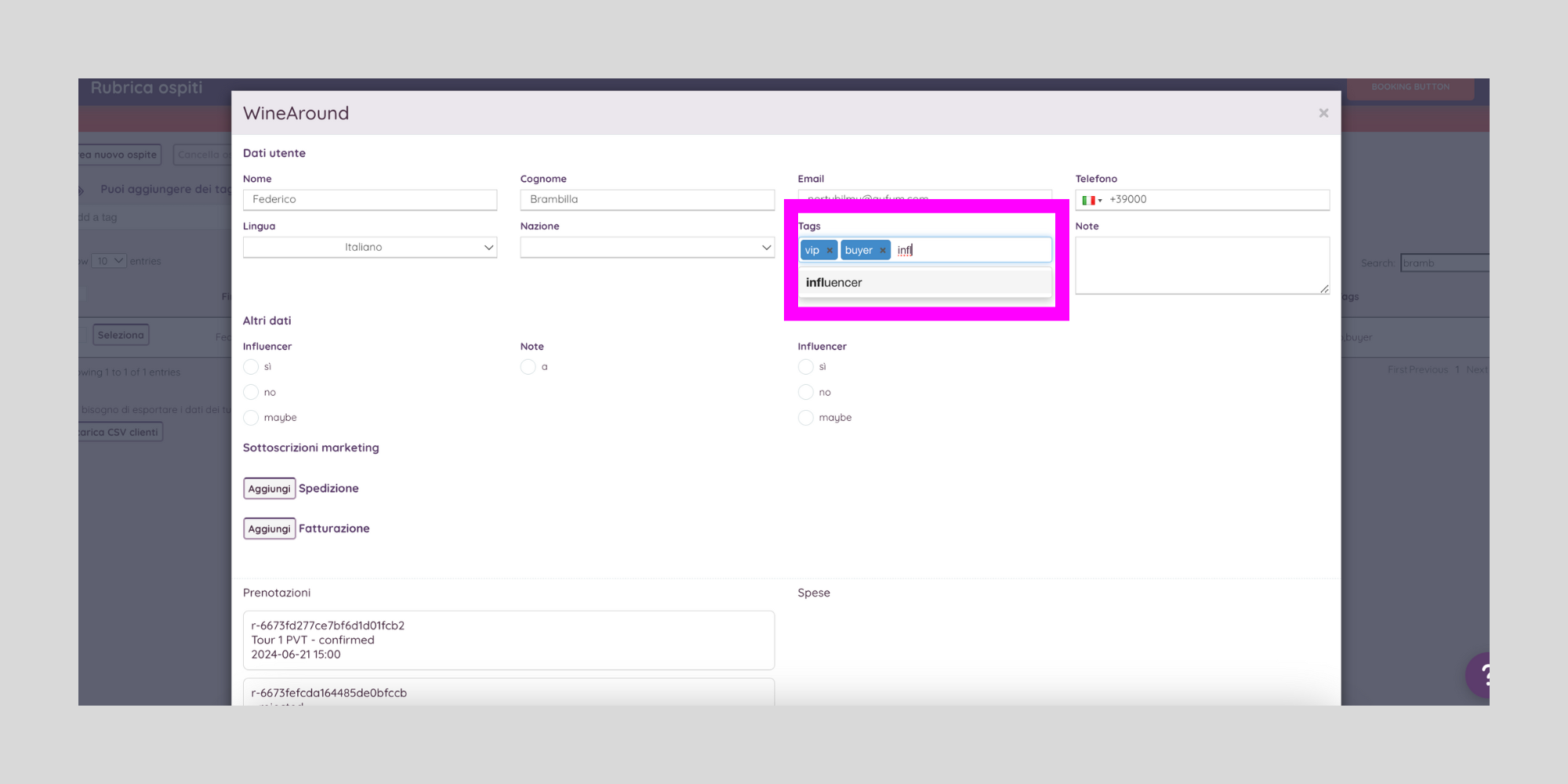Image resolution: width=1568 pixels, height=784 pixels.
Task: Click Seleziona button in background guest list
Action: (121, 335)
